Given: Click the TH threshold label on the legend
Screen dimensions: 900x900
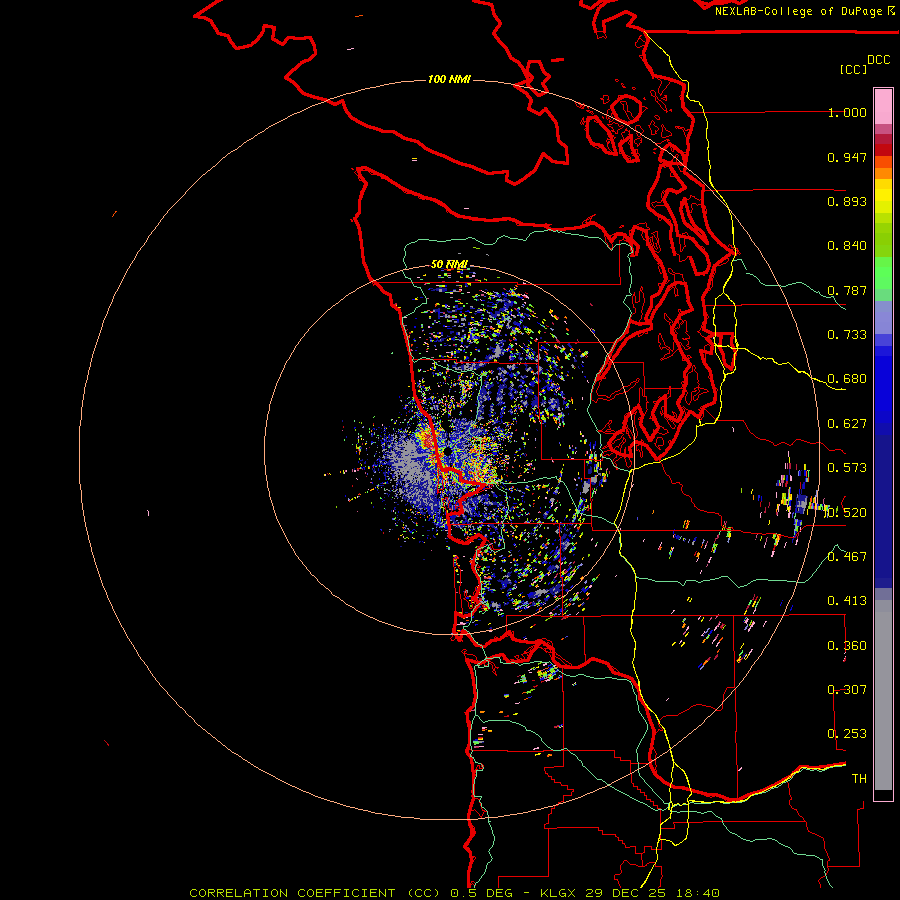Looking at the screenshot, I should tap(859, 779).
